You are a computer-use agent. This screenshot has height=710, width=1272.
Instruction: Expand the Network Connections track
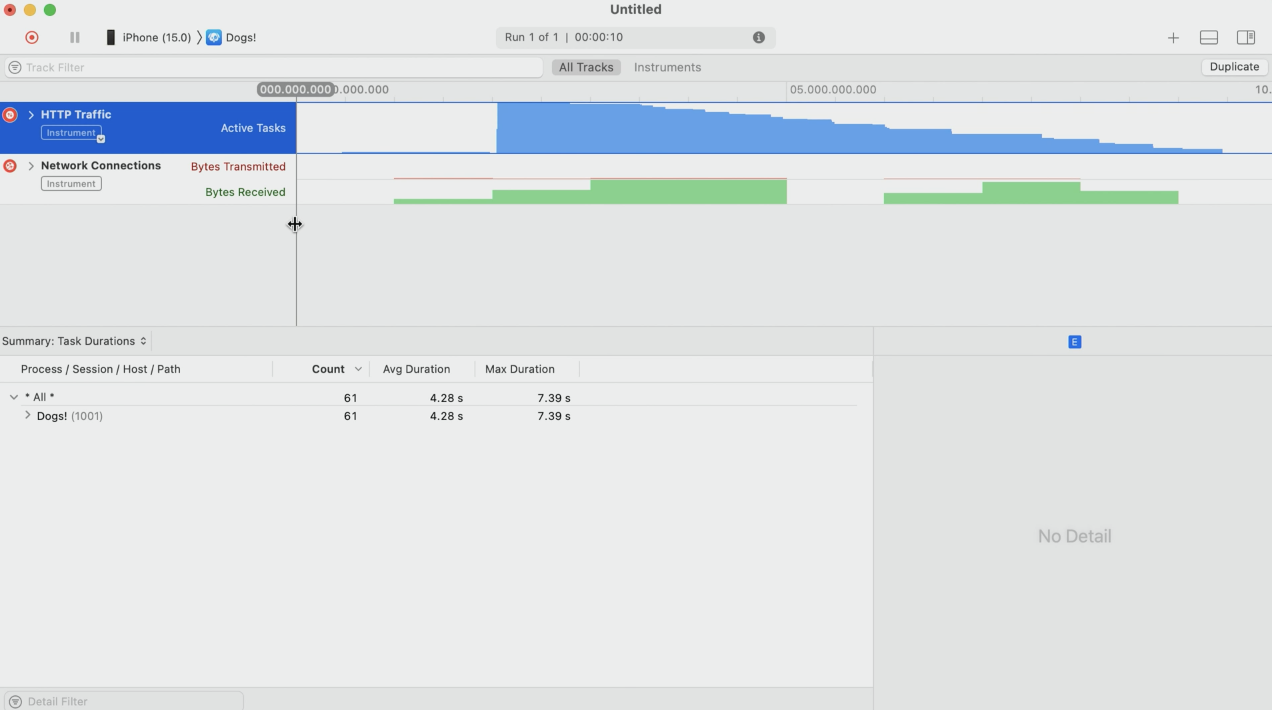(x=31, y=166)
